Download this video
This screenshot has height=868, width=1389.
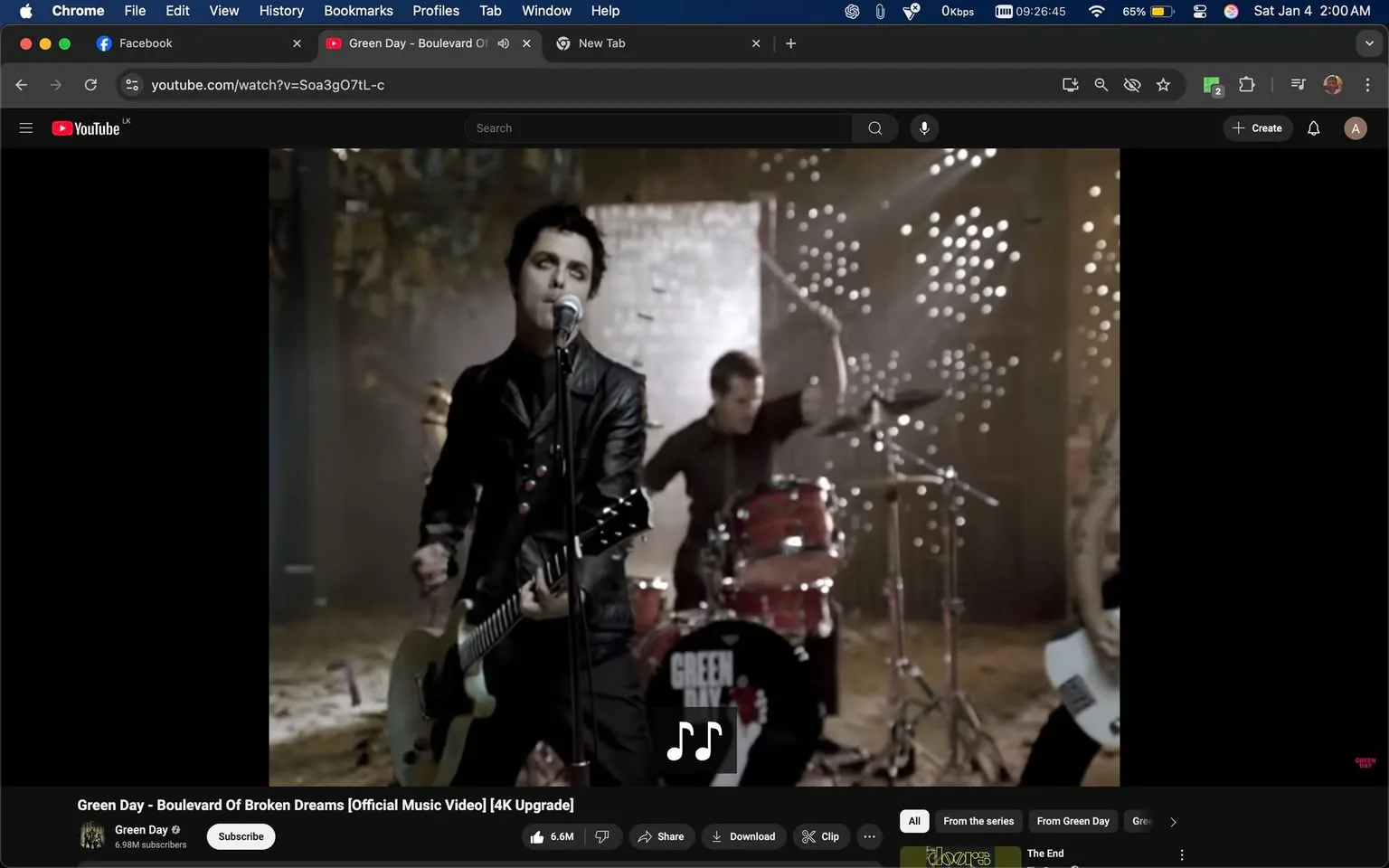click(742, 836)
